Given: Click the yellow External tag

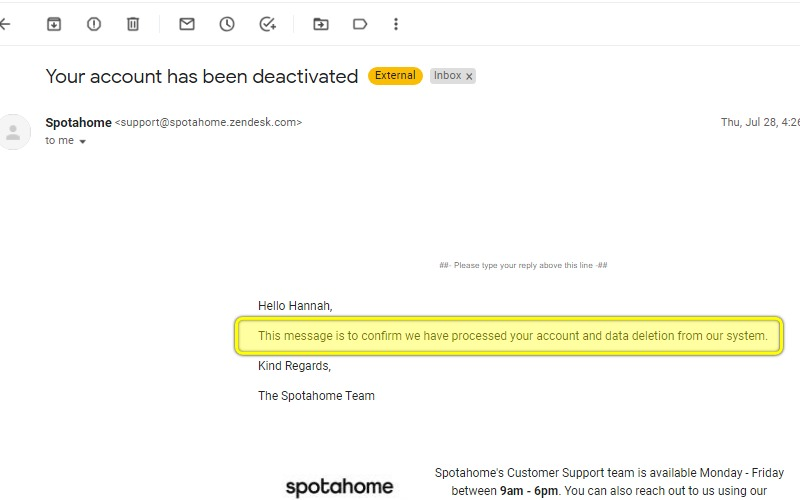Looking at the screenshot, I should click(395, 76).
